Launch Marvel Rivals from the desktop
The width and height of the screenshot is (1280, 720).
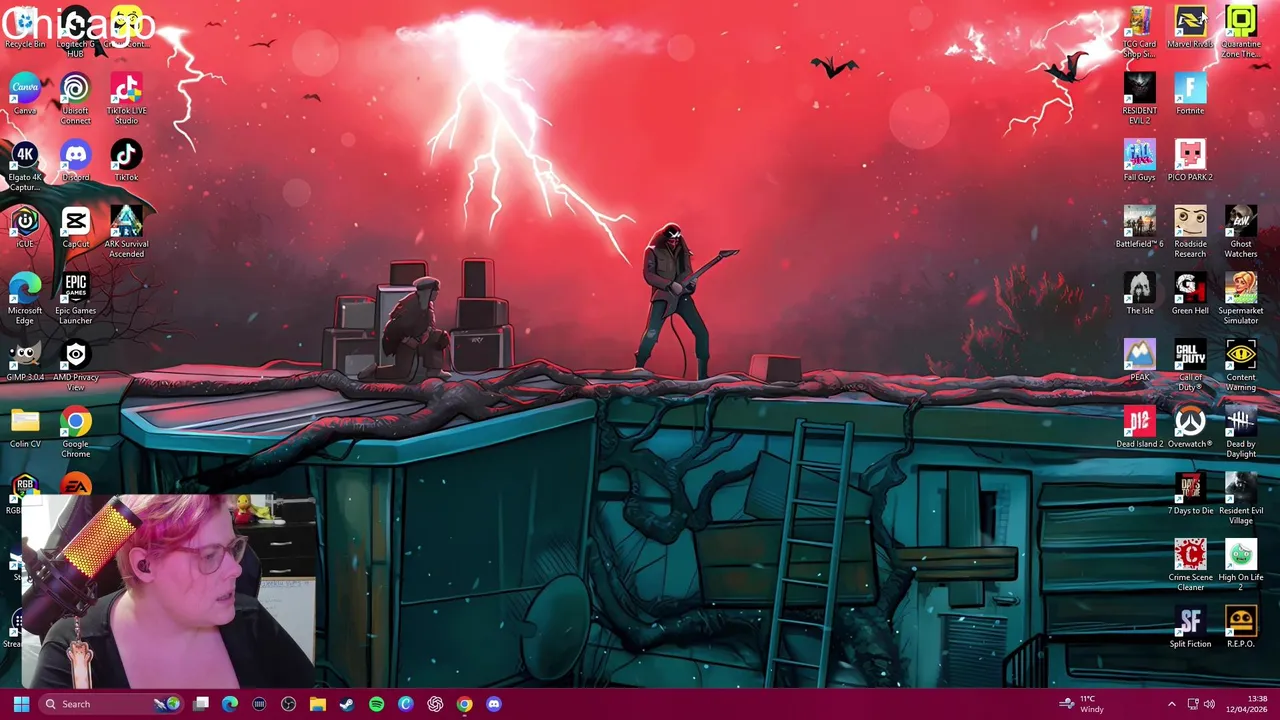[x=1190, y=27]
